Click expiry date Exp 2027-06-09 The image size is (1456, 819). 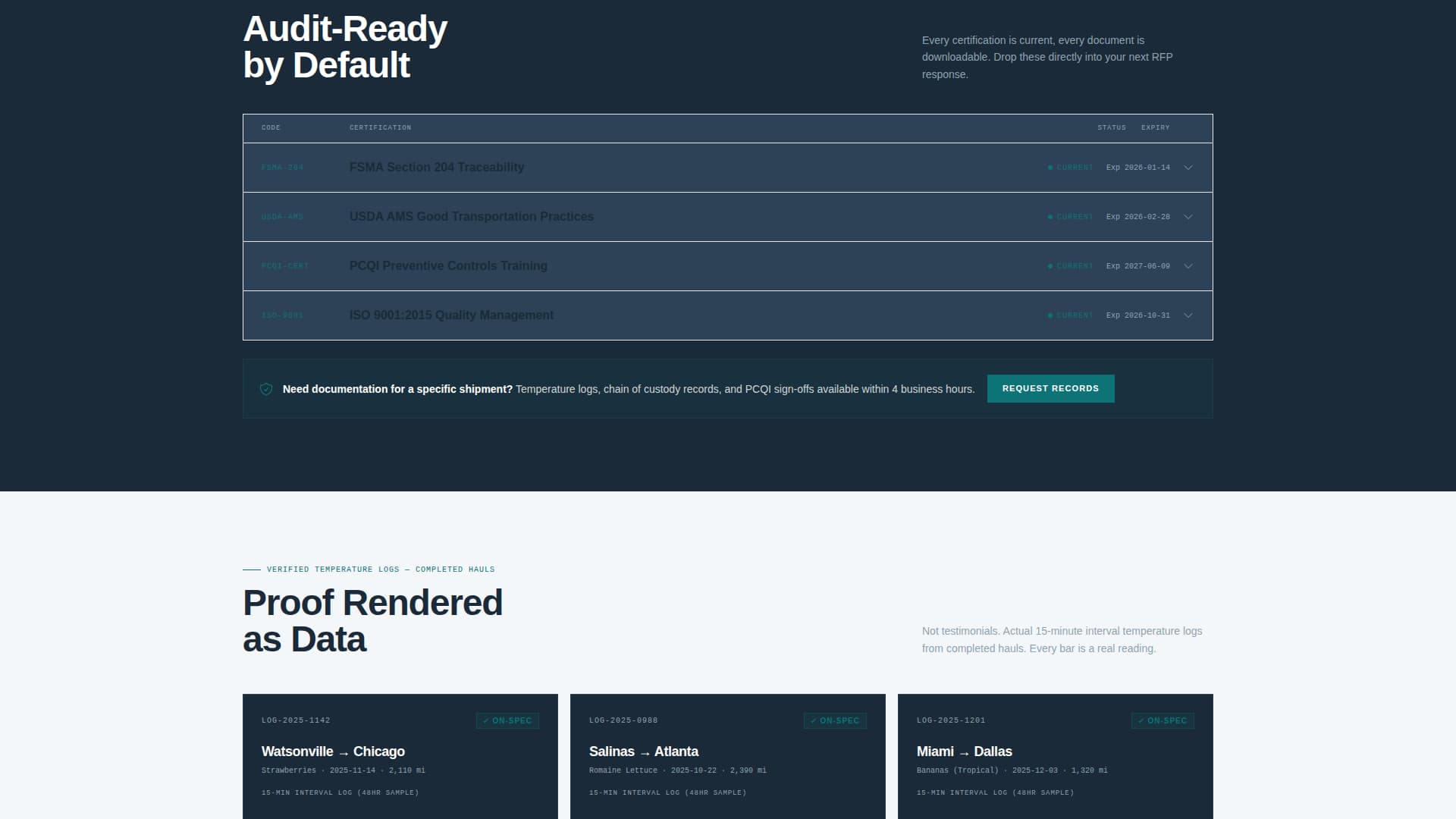click(x=1138, y=266)
